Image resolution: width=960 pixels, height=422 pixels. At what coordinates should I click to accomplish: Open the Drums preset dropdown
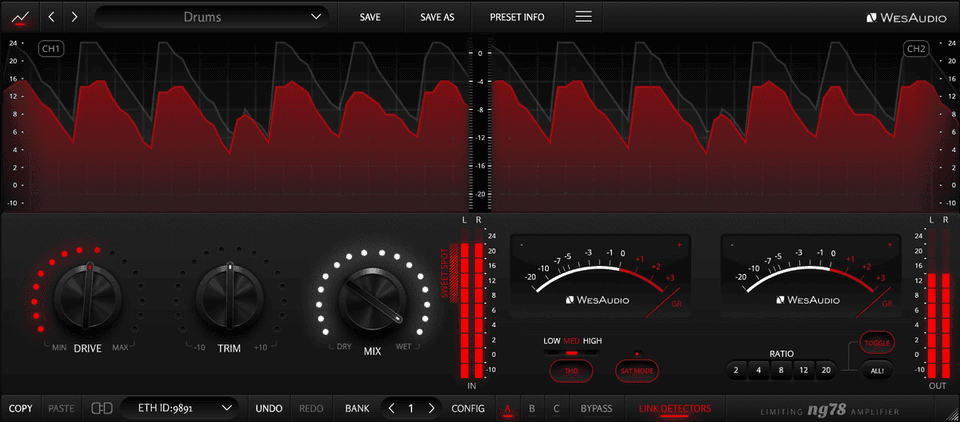click(212, 17)
